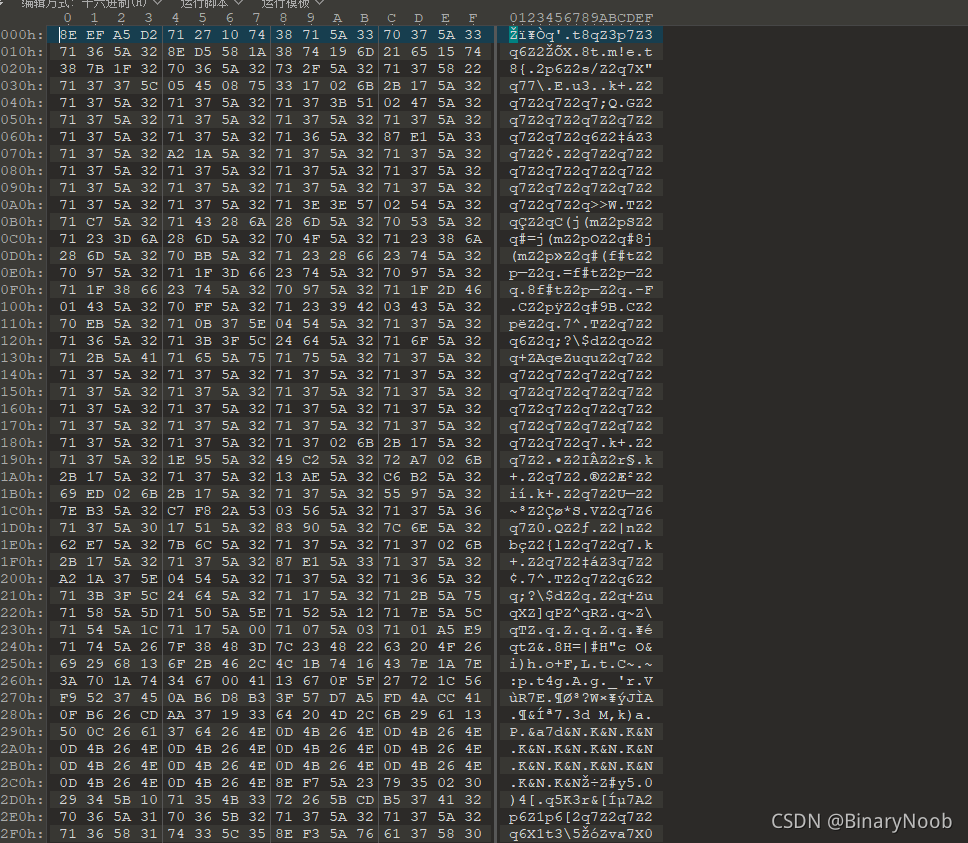Select byte 95 in row 190h
This screenshot has width=968, height=843.
[203, 460]
